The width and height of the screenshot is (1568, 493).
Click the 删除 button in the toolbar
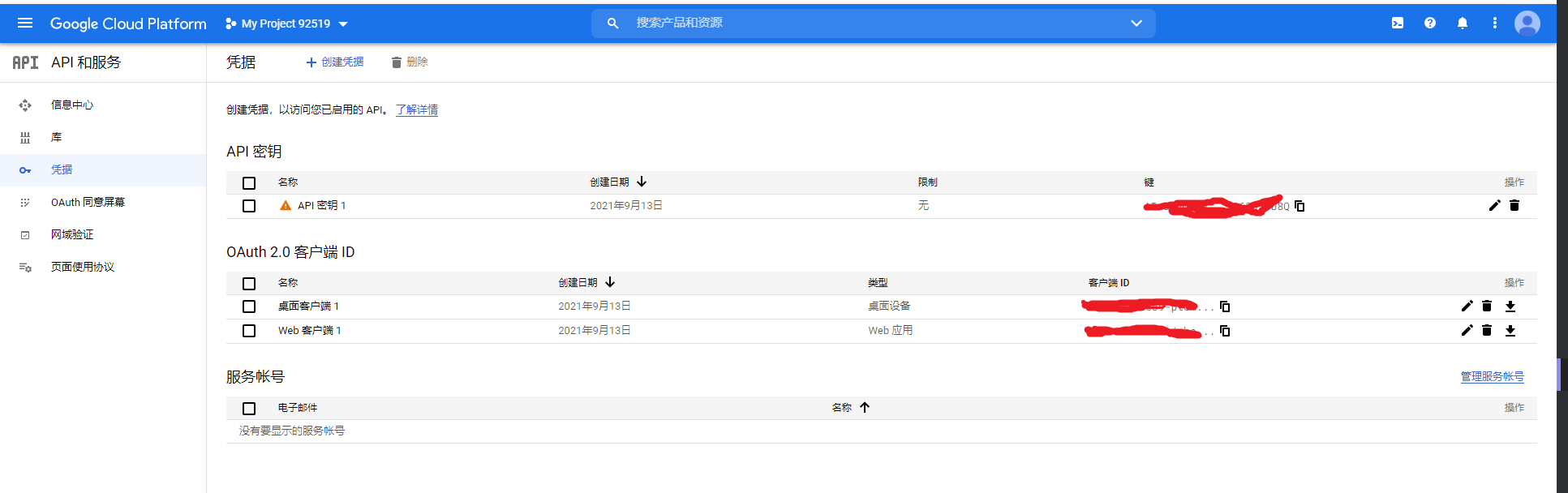[x=410, y=62]
